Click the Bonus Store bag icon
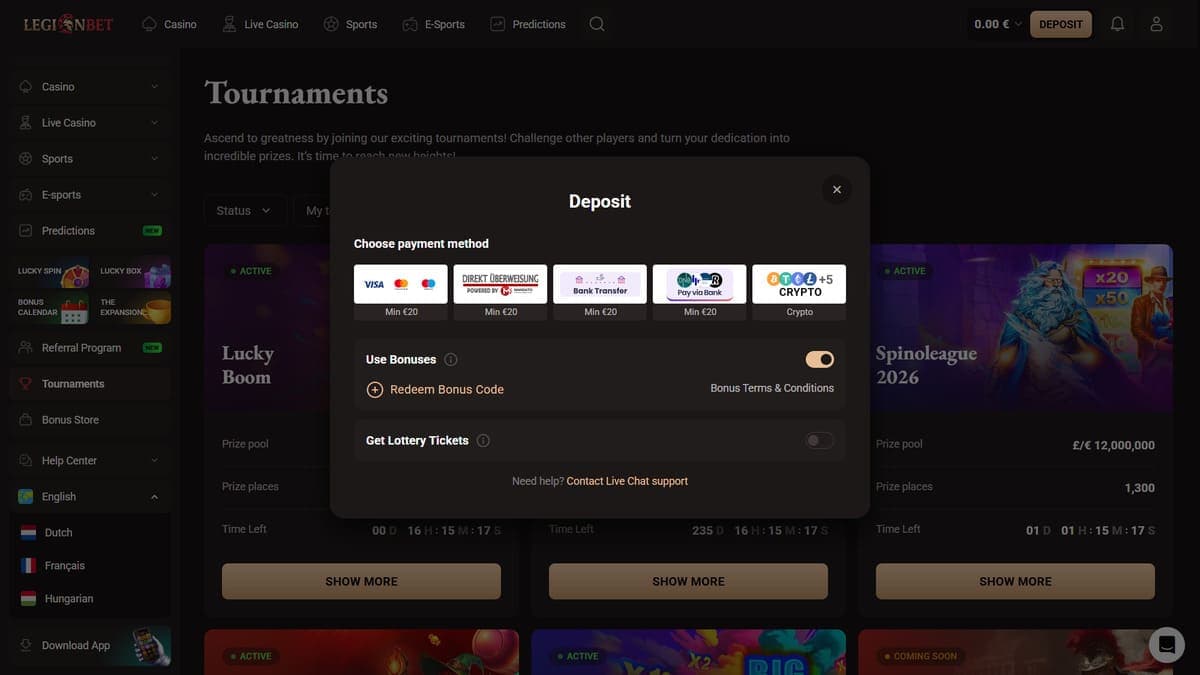 click(x=26, y=420)
